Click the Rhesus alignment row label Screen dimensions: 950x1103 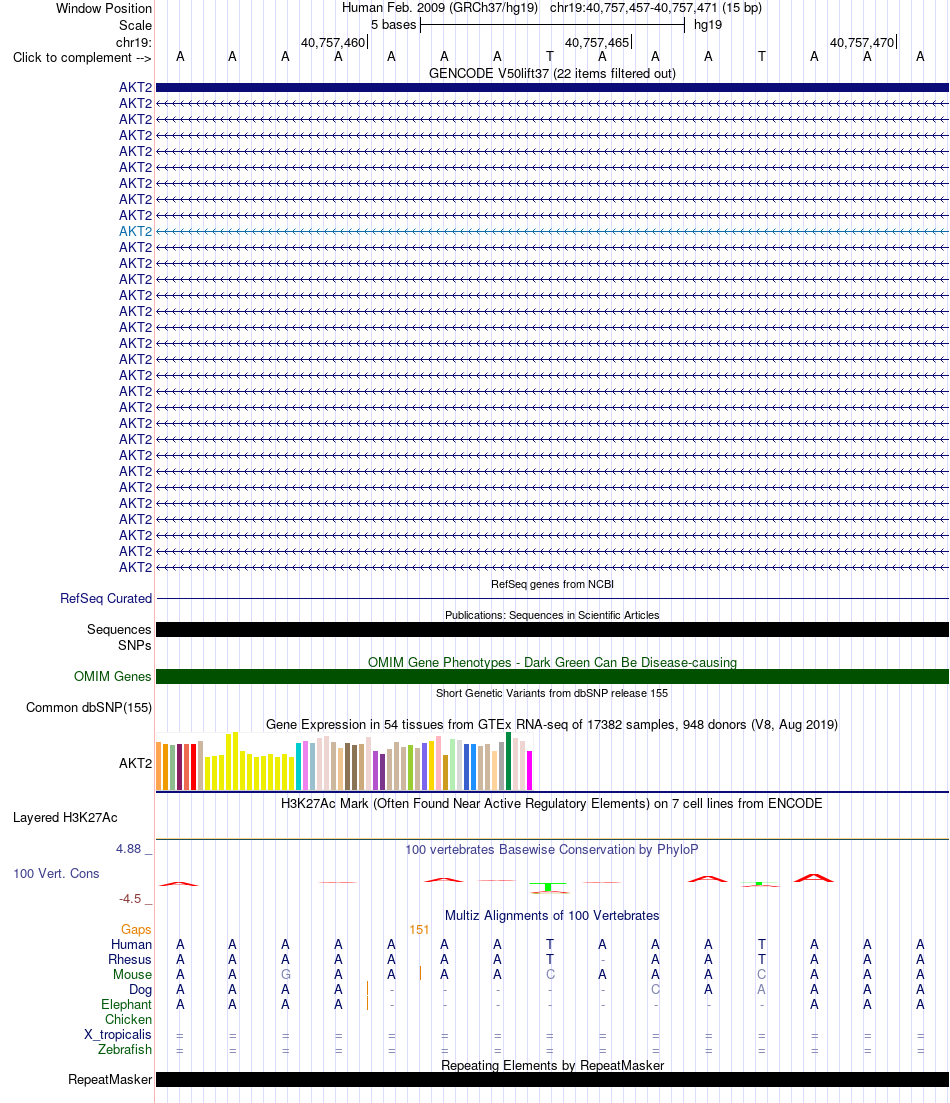tap(129, 959)
